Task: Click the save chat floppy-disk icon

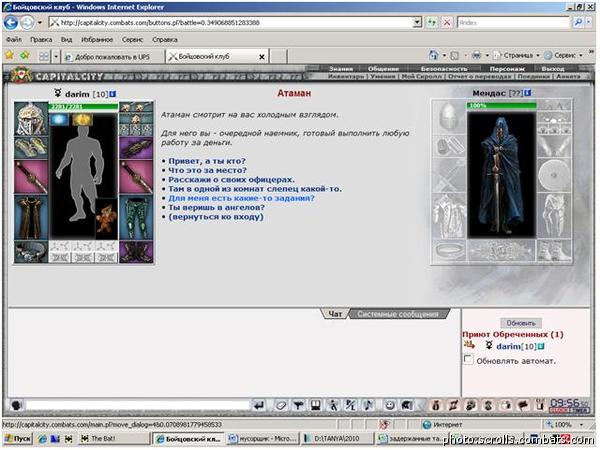Action: point(316,405)
